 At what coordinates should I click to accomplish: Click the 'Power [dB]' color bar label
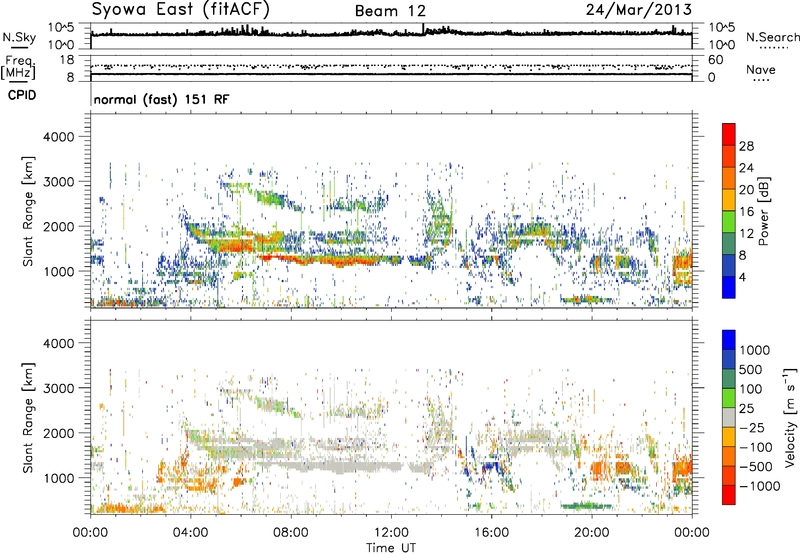pyautogui.click(x=763, y=211)
